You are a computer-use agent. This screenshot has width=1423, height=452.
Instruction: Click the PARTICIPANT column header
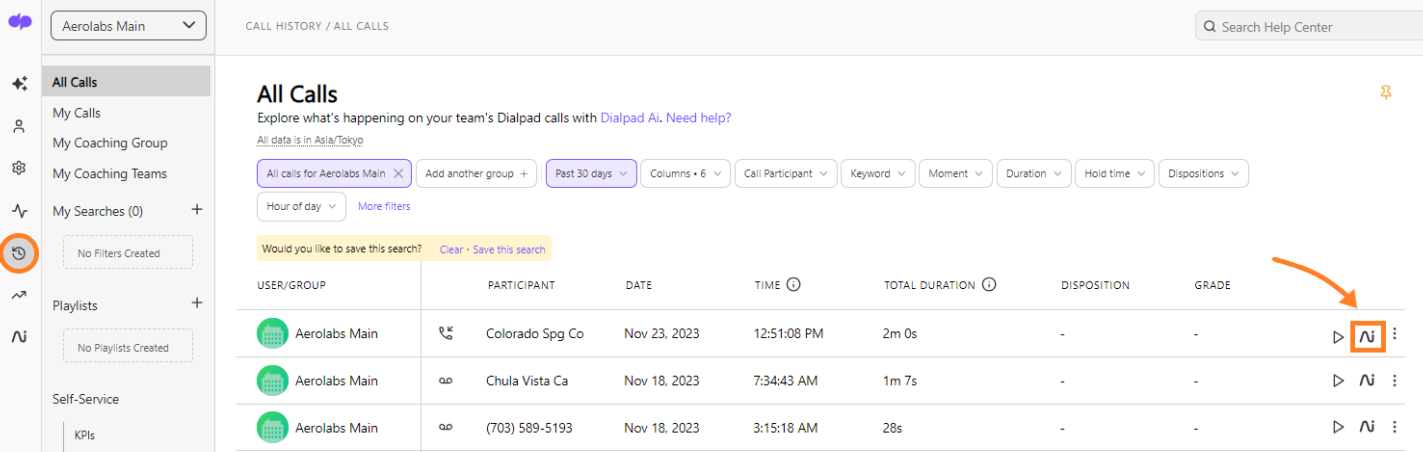click(521, 285)
